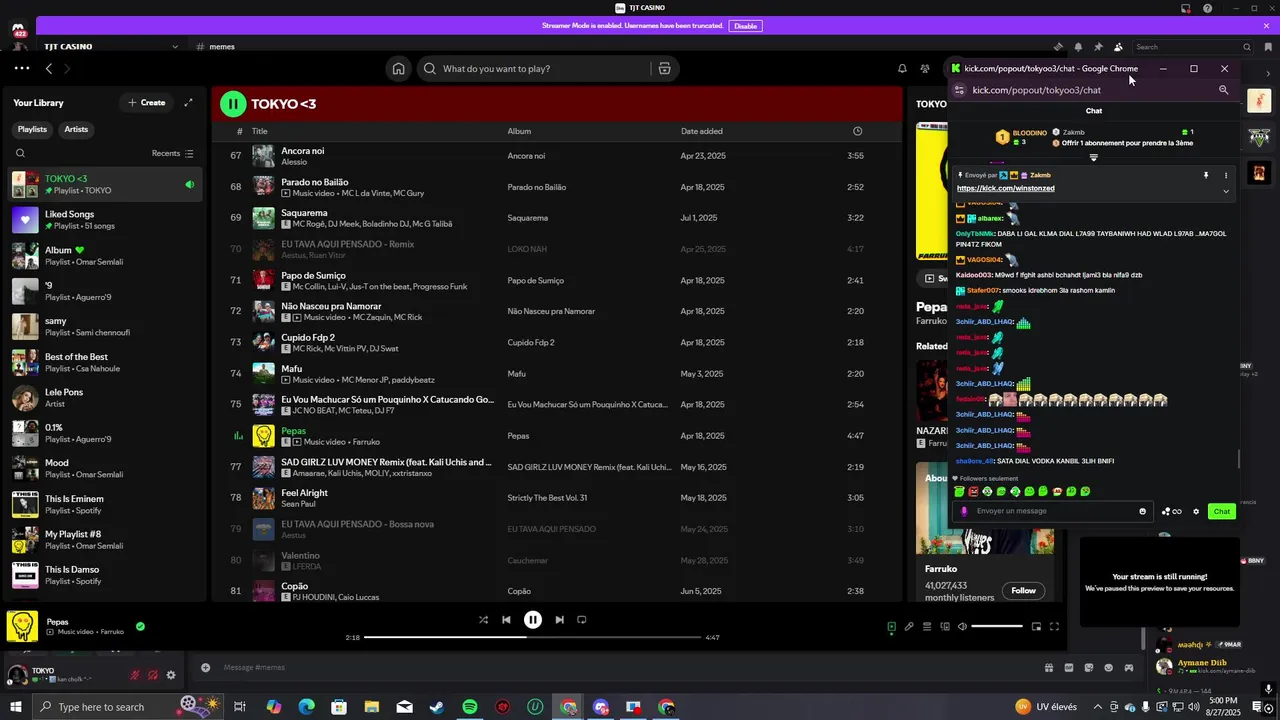Open artist link Sean Paul
The image size is (1280, 720).
298,504
